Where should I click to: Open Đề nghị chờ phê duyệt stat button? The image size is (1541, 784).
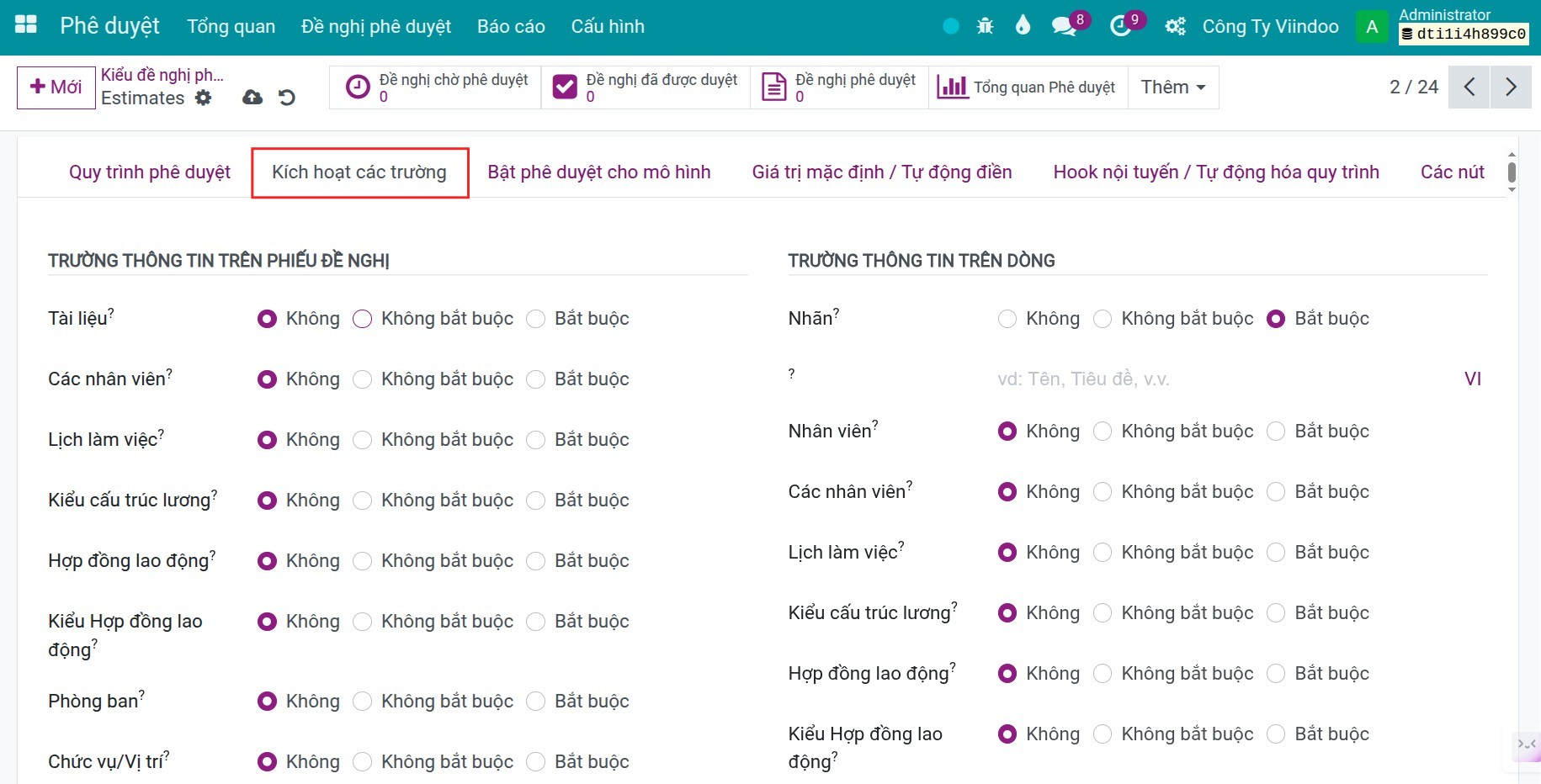pyautogui.click(x=436, y=87)
